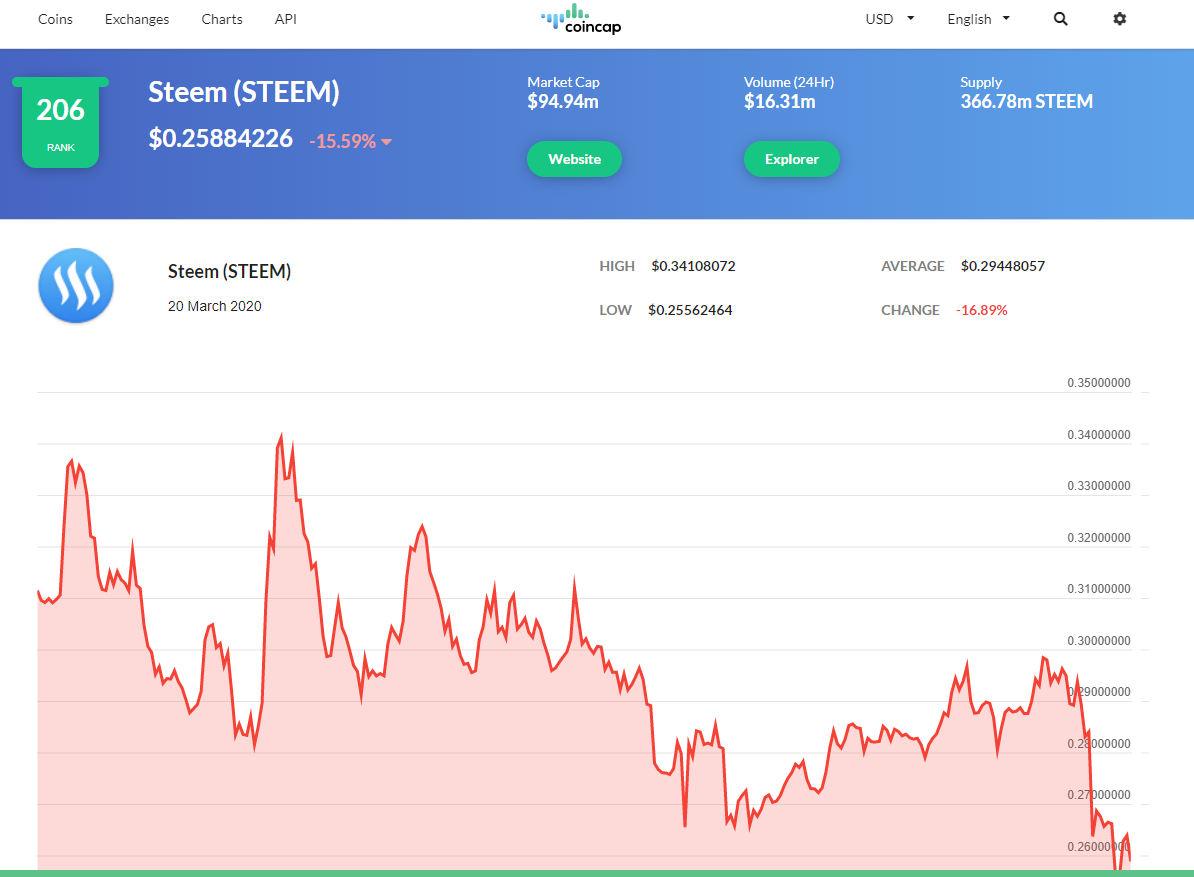Viewport: 1194px width, 877px height.
Task: Click the Supply value 366.78m STEEM
Action: [x=1026, y=101]
